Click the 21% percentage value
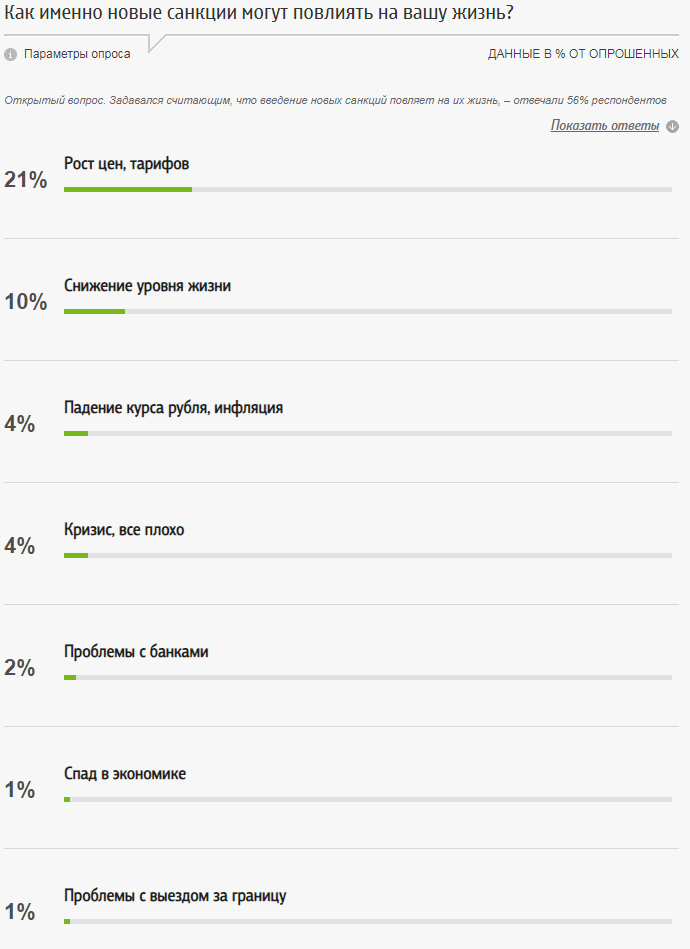The image size is (690, 949). pyautogui.click(x=26, y=180)
